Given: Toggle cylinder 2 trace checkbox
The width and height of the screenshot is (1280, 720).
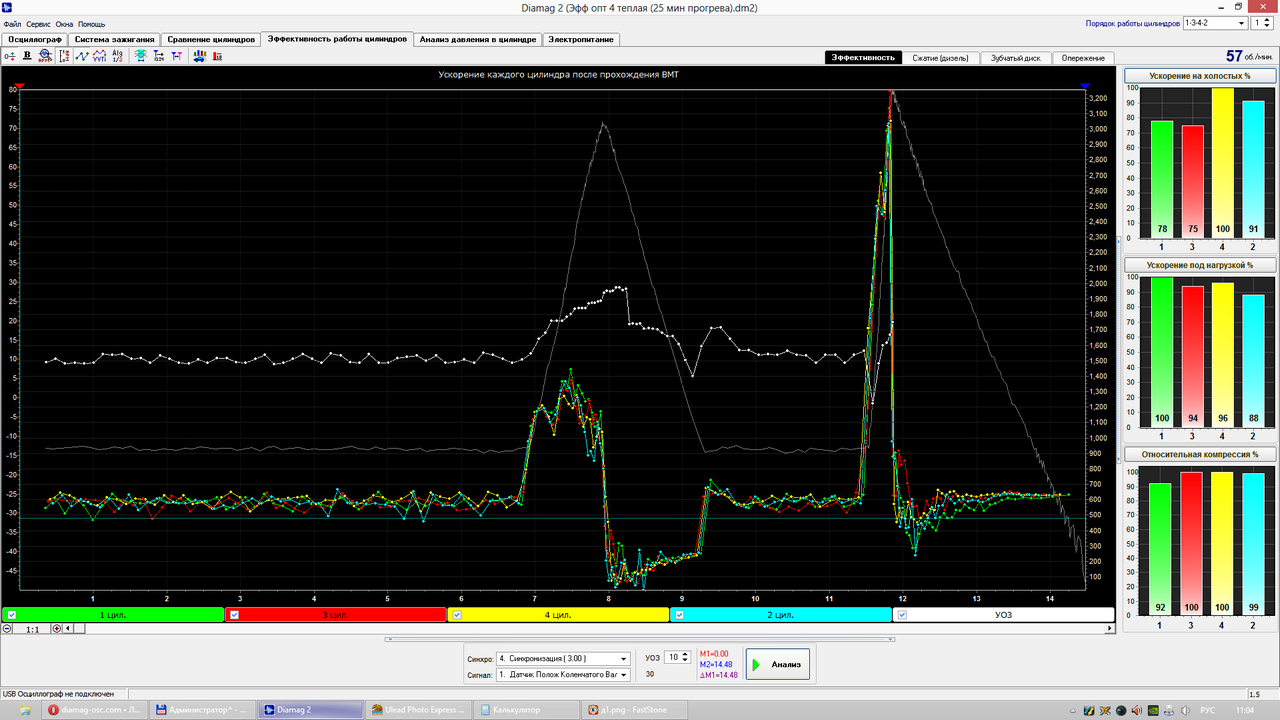Looking at the screenshot, I should tap(680, 615).
